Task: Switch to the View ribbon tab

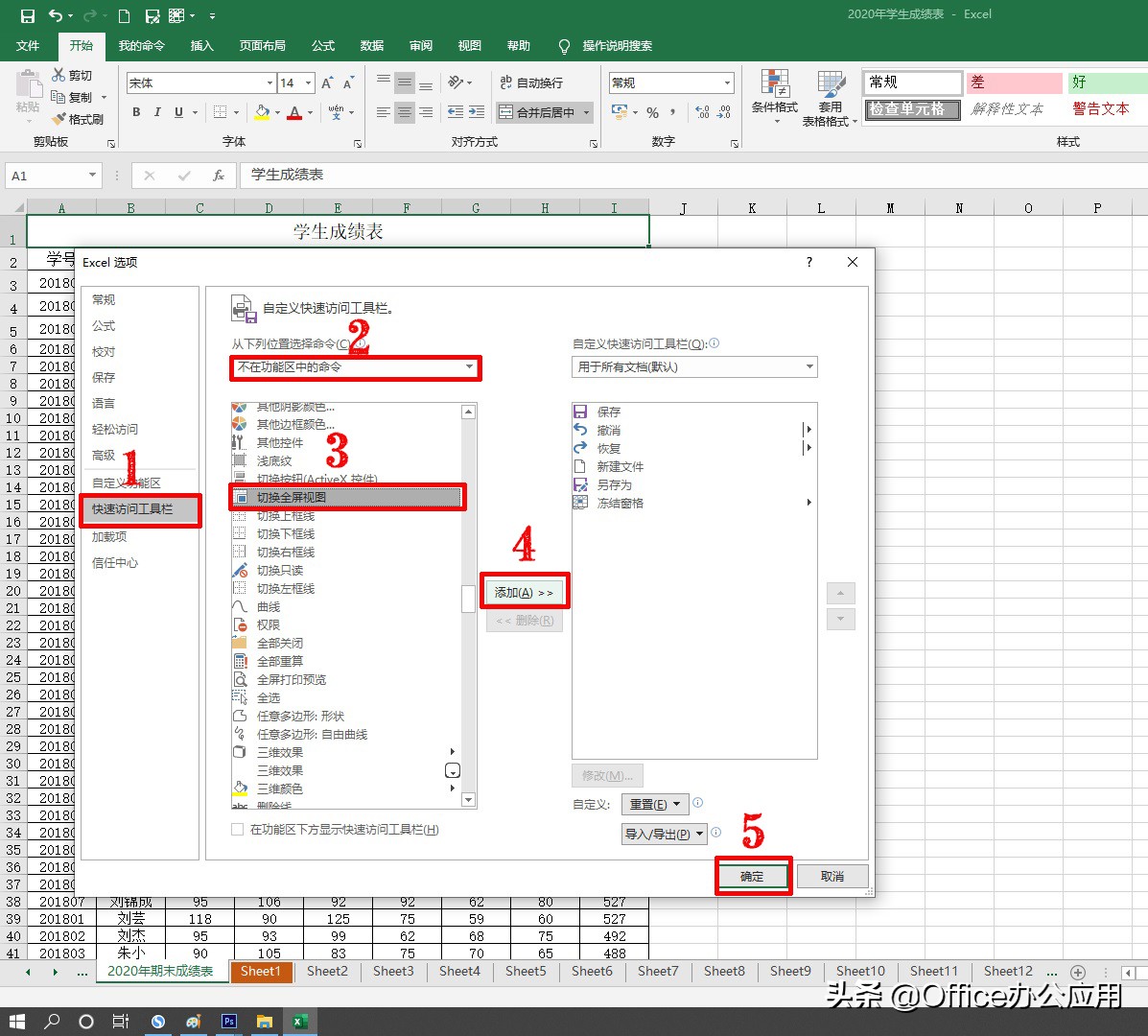Action: pos(469,45)
